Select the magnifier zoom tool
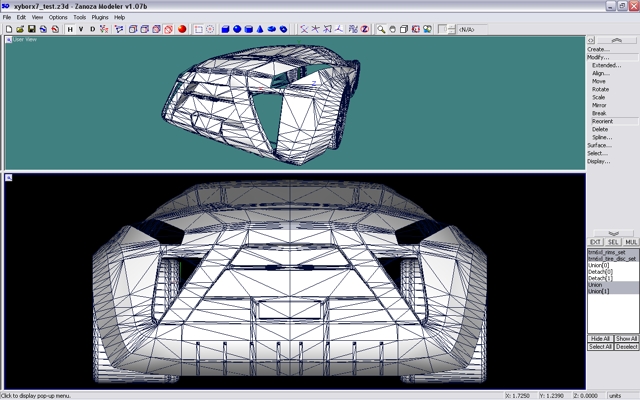This screenshot has width=640, height=400. pos(381,29)
